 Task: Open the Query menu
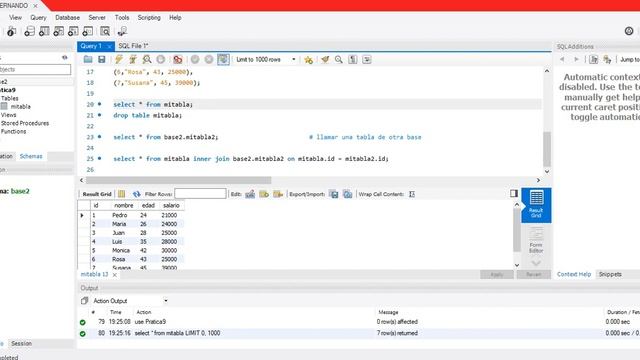coord(38,18)
